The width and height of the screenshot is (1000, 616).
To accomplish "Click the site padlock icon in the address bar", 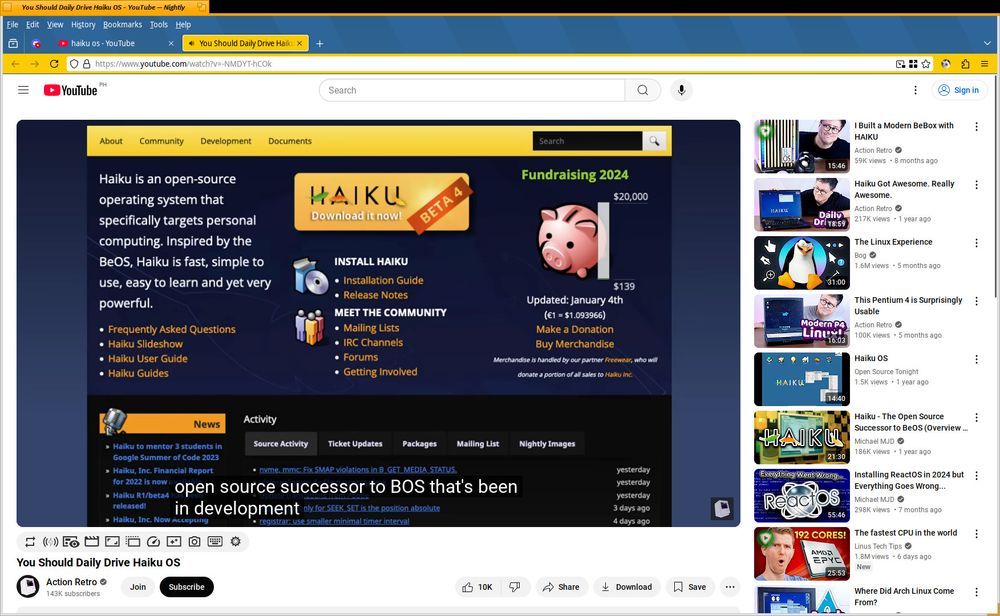I will tap(87, 64).
